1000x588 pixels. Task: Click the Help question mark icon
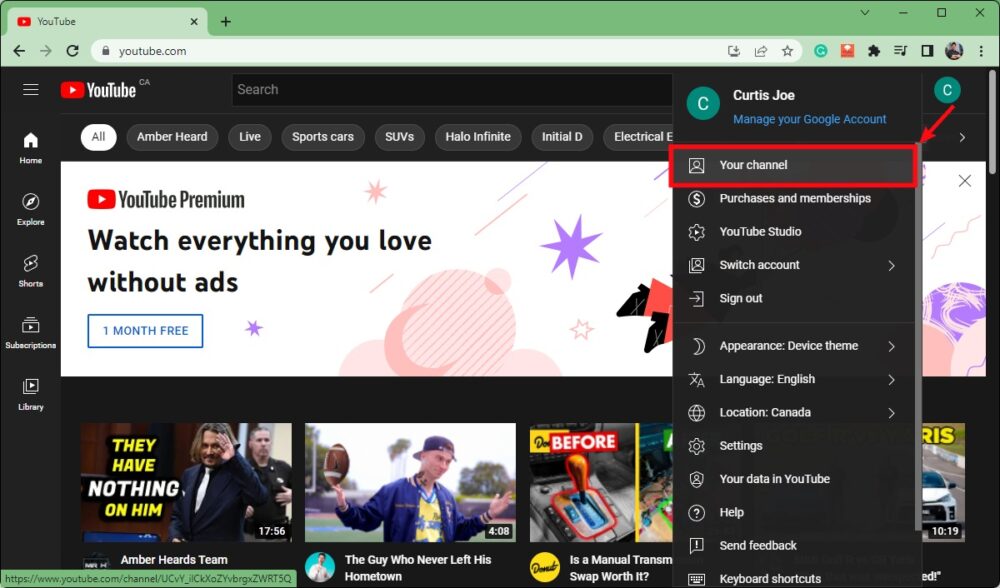pyautogui.click(x=696, y=512)
